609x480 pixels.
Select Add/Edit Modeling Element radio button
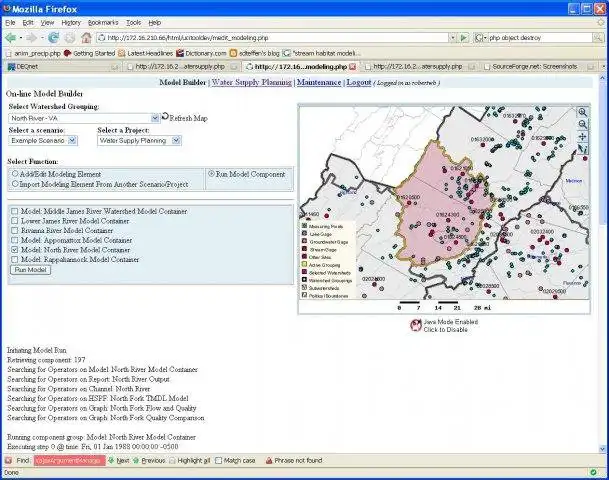(16, 174)
